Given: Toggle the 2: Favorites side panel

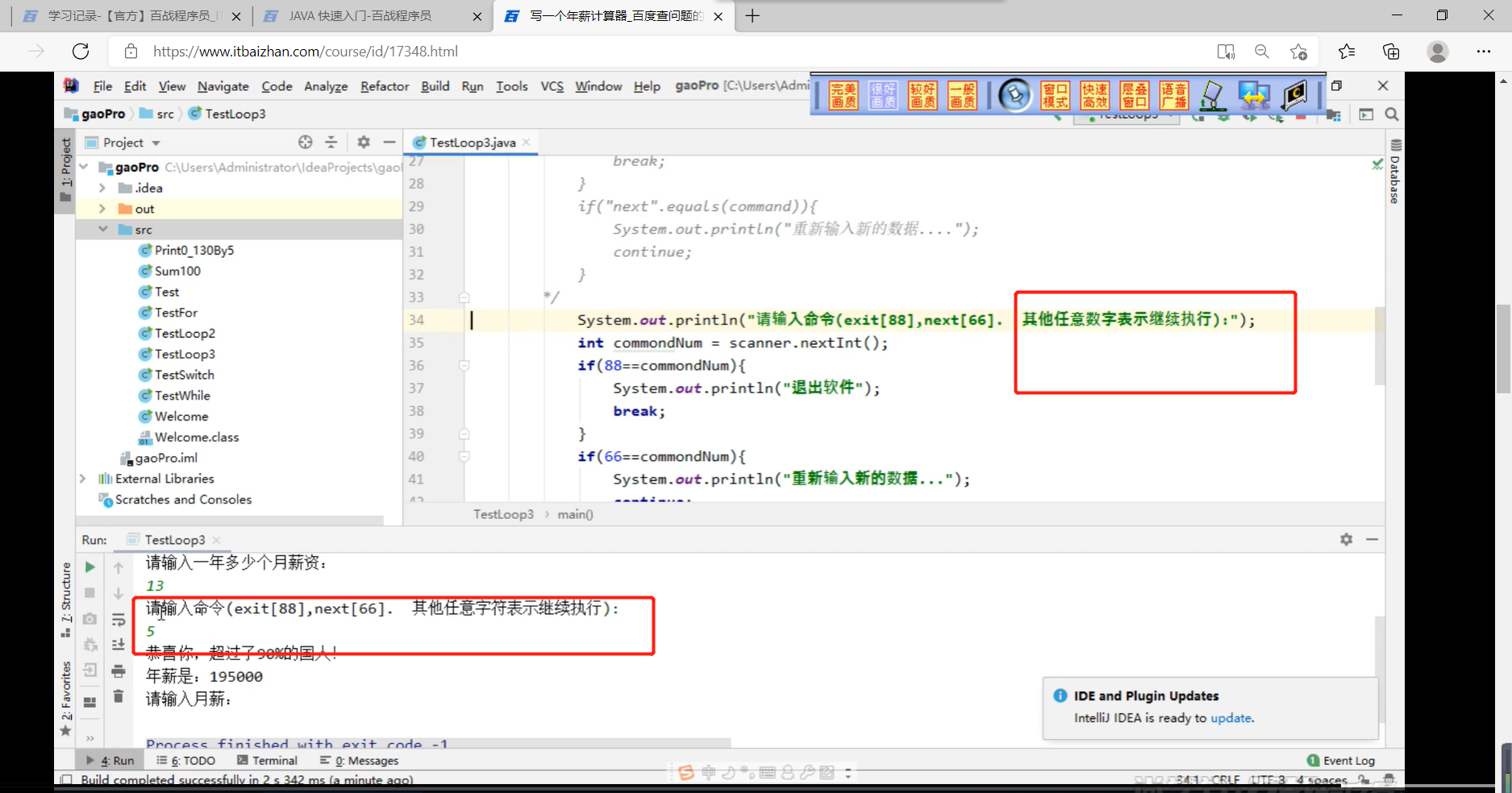Looking at the screenshot, I should 65,698.
